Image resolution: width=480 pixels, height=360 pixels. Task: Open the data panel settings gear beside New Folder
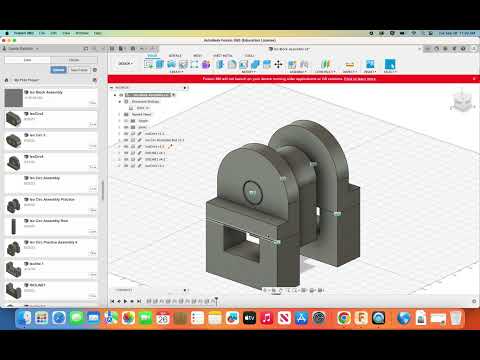click(x=95, y=70)
